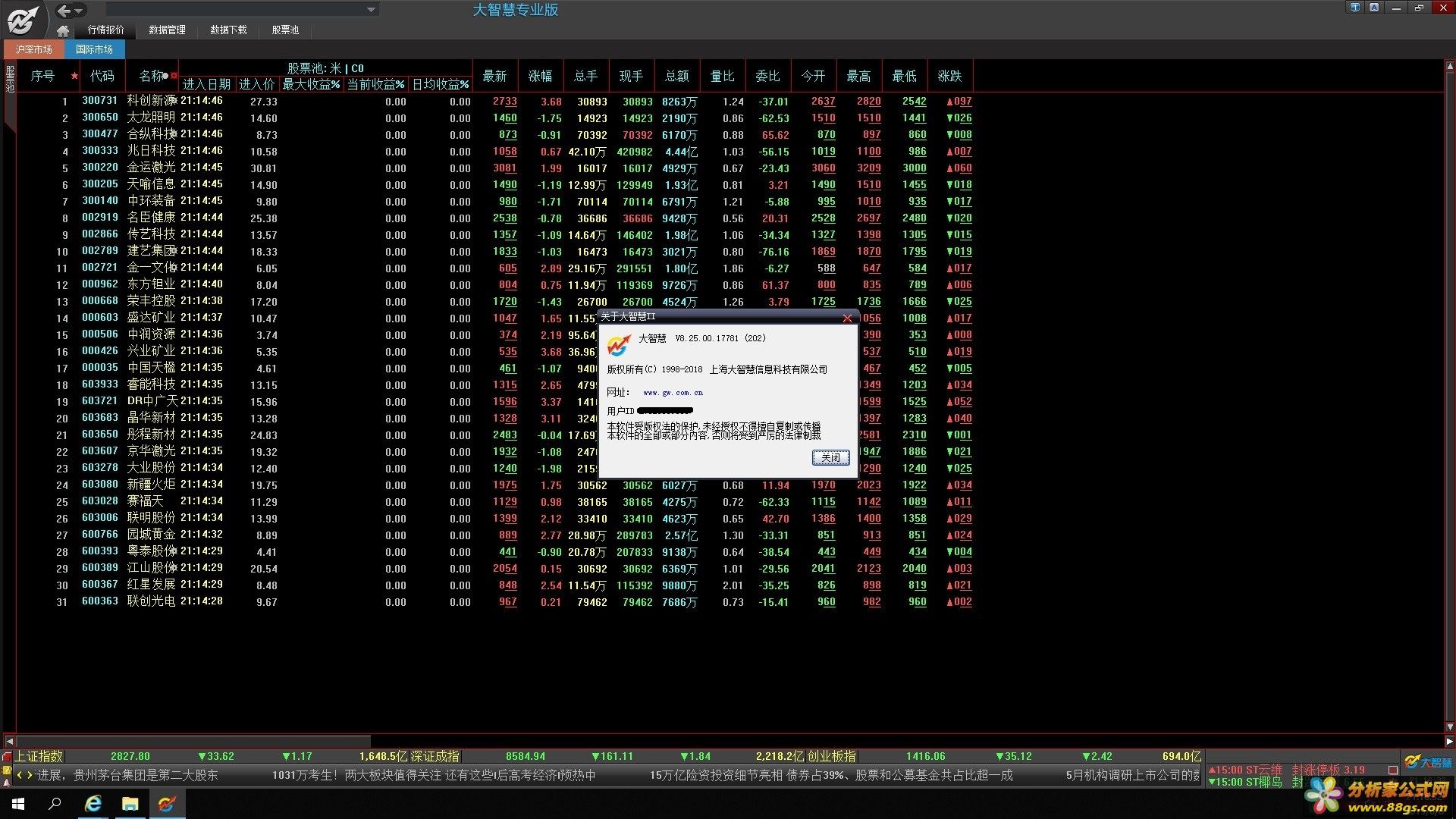
Task: Switch to the 沪深市场 tab
Action: coord(34,49)
